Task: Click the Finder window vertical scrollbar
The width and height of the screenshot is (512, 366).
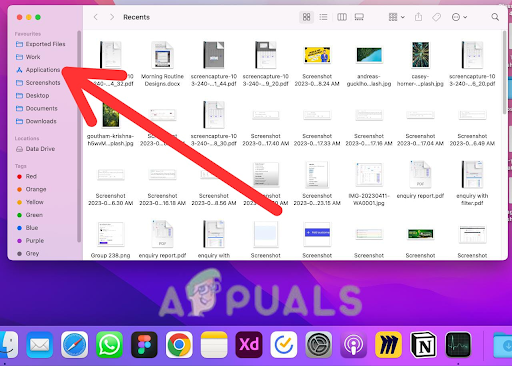Action: 504,72
